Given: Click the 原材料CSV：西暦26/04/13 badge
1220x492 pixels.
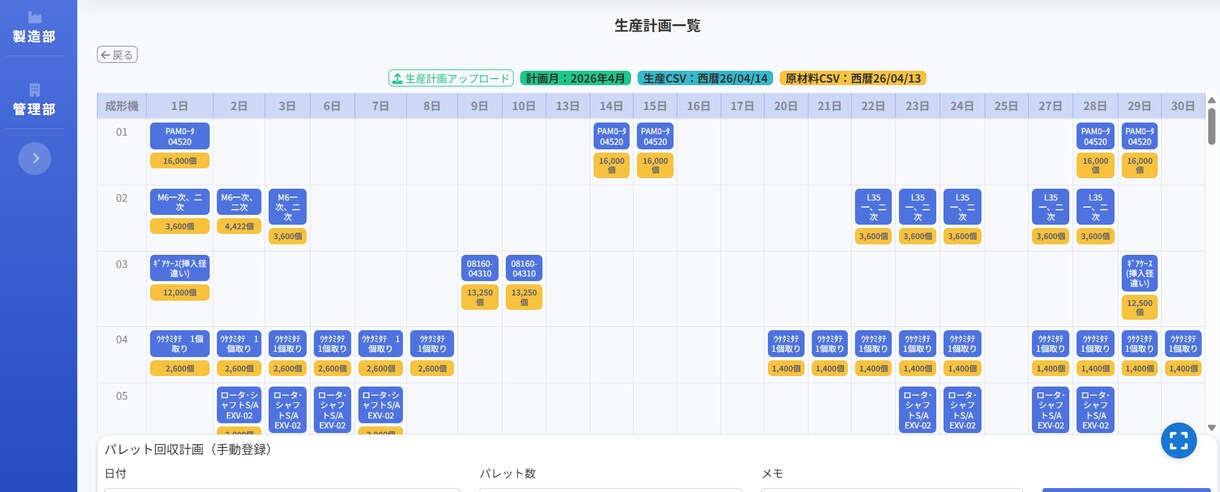Looking at the screenshot, I should pyautogui.click(x=853, y=78).
